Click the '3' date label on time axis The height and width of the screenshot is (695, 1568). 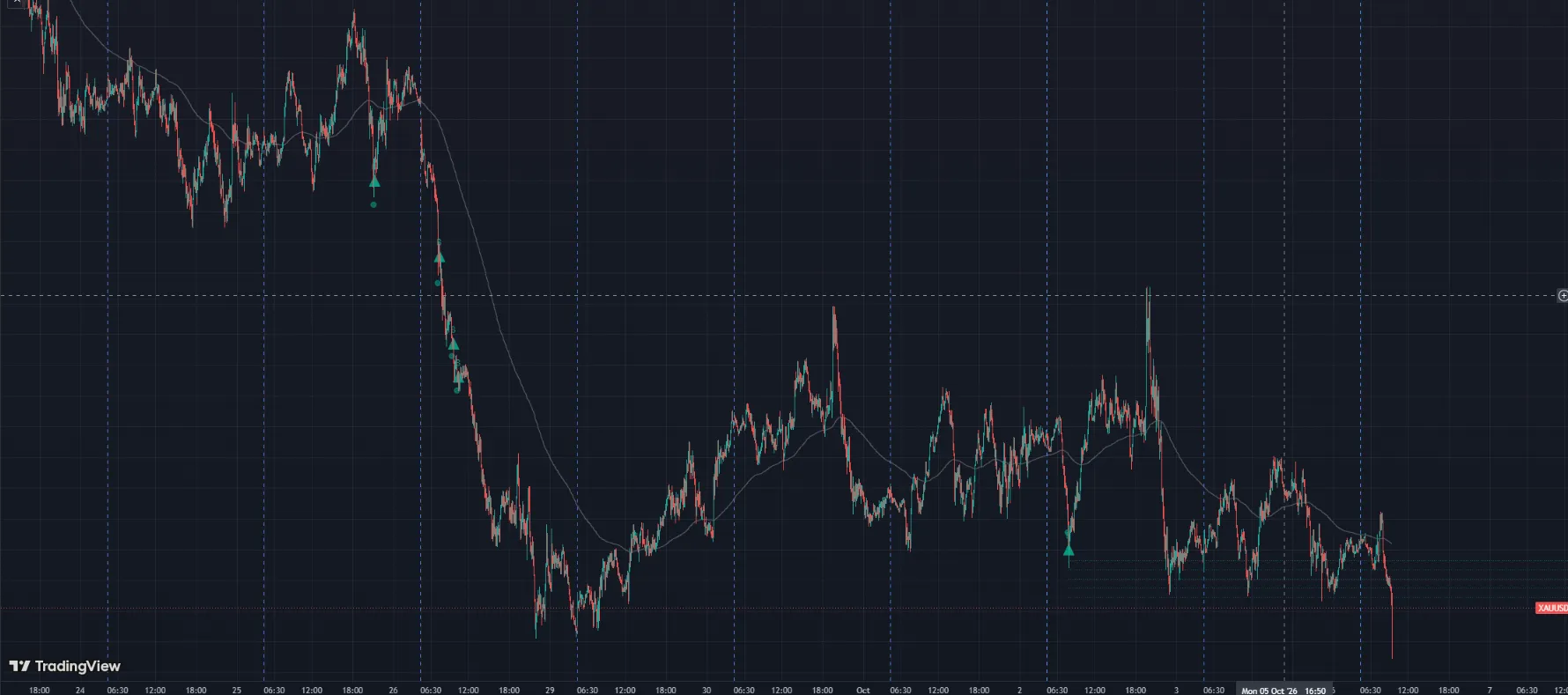[1176, 690]
